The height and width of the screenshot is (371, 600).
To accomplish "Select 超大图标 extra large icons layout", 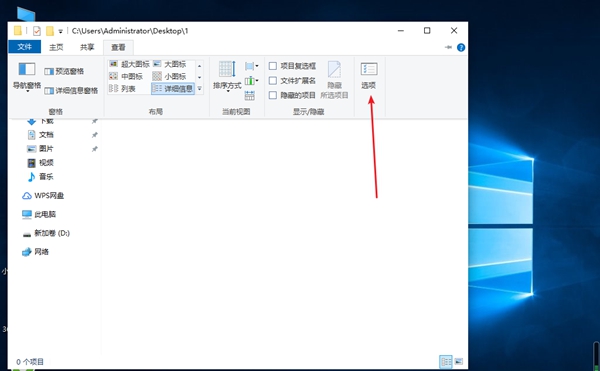I will tap(129, 64).
